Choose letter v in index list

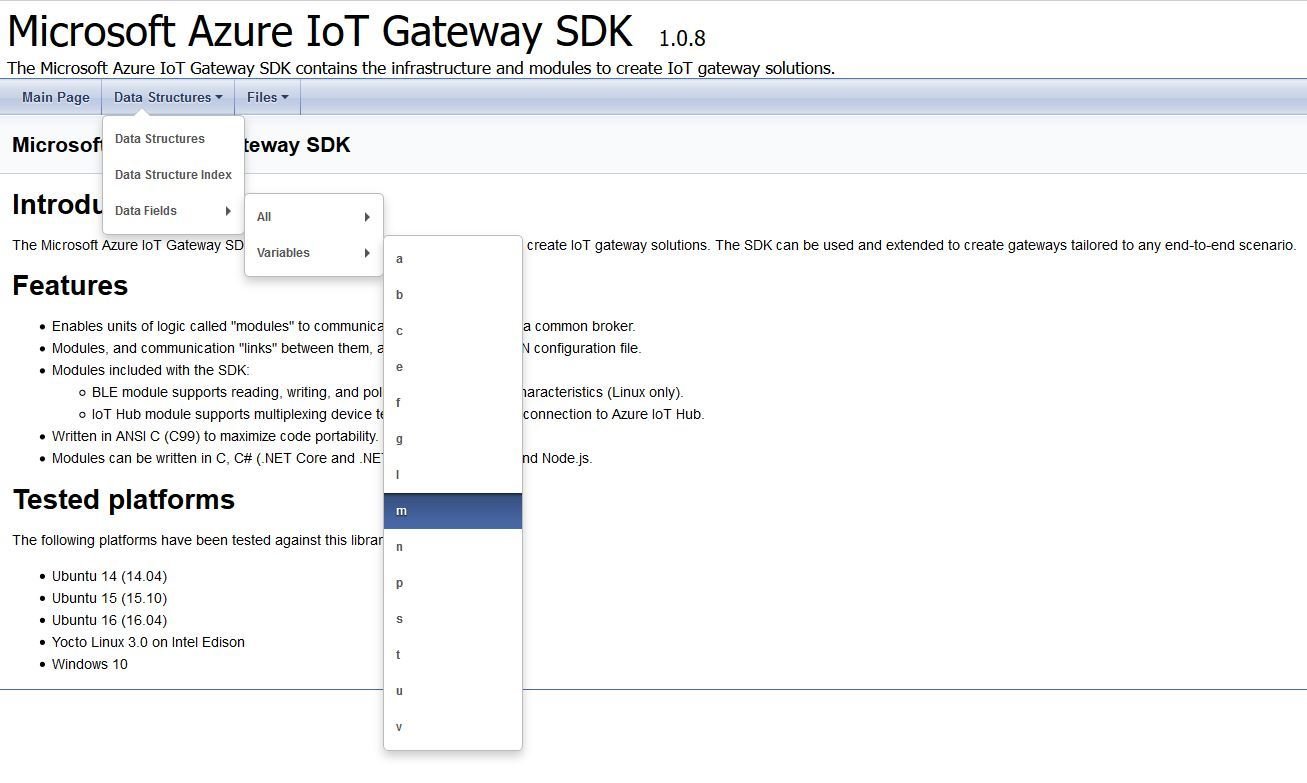(x=453, y=727)
